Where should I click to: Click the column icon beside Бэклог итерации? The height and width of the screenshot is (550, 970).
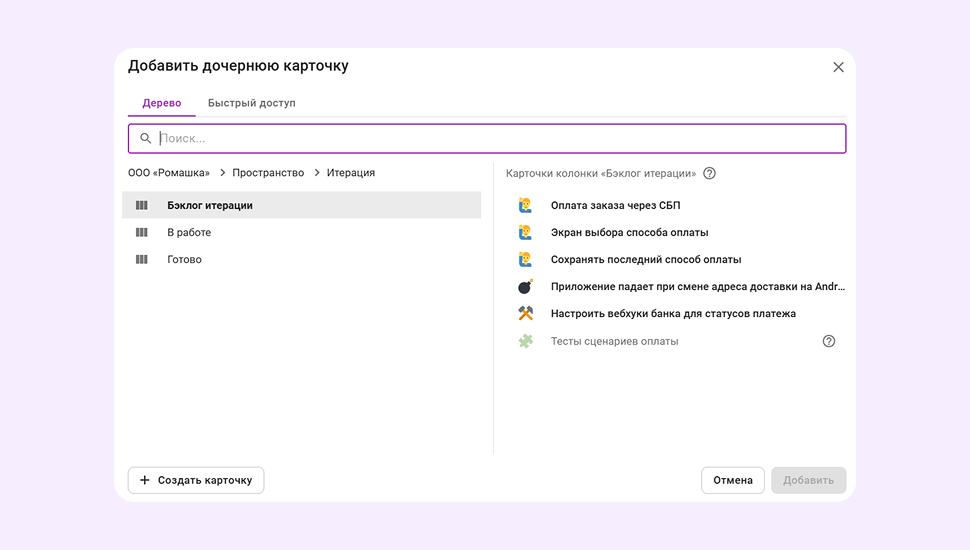point(142,205)
